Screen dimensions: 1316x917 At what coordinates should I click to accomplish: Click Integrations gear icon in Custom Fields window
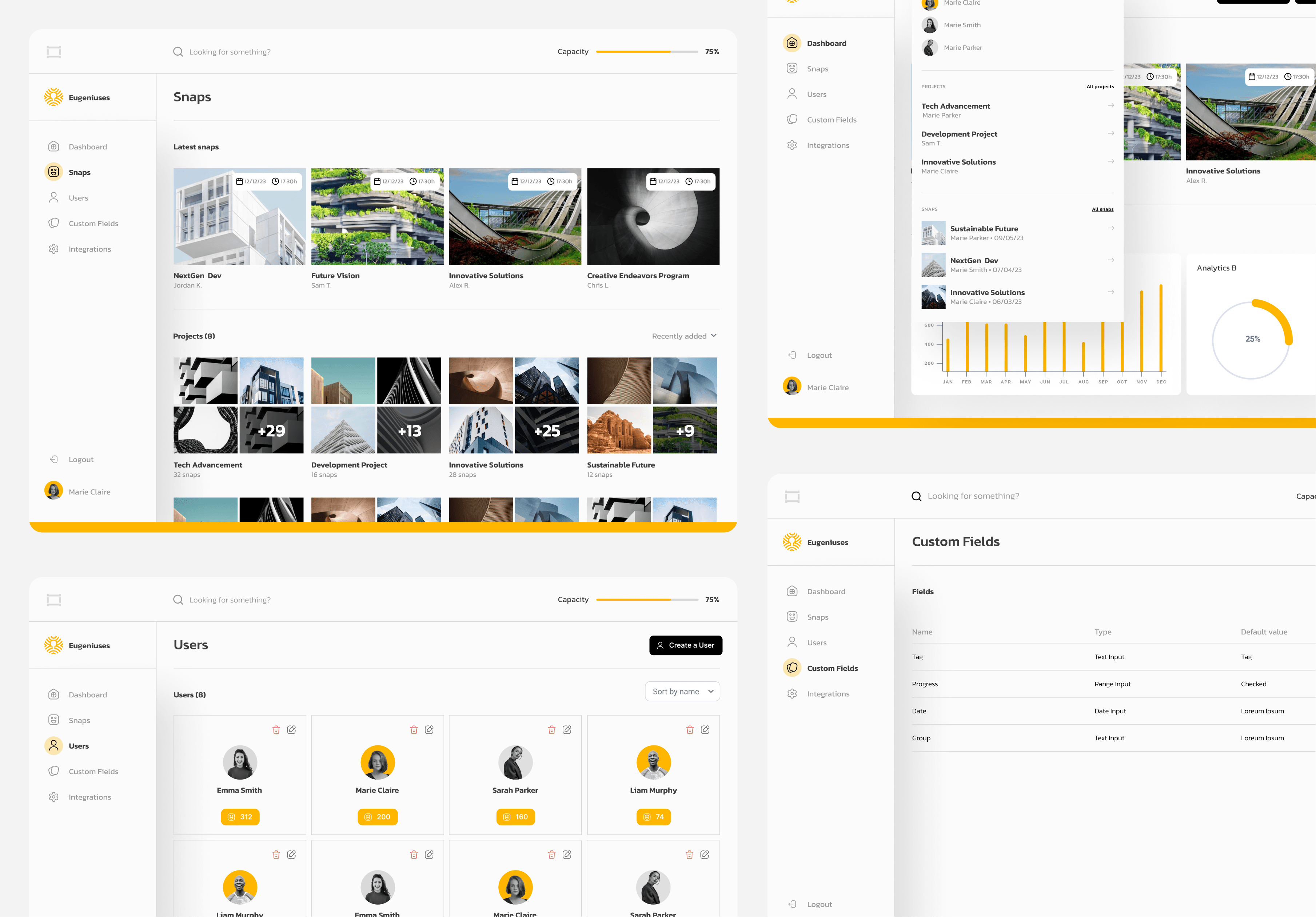pos(792,693)
